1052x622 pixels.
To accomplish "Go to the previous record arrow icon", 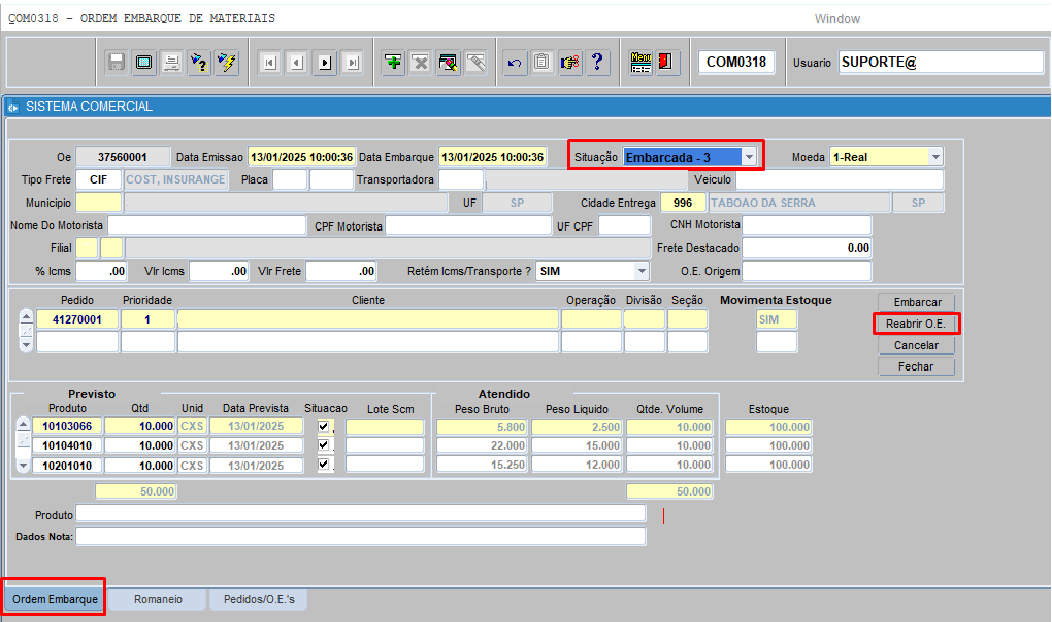I will (297, 63).
